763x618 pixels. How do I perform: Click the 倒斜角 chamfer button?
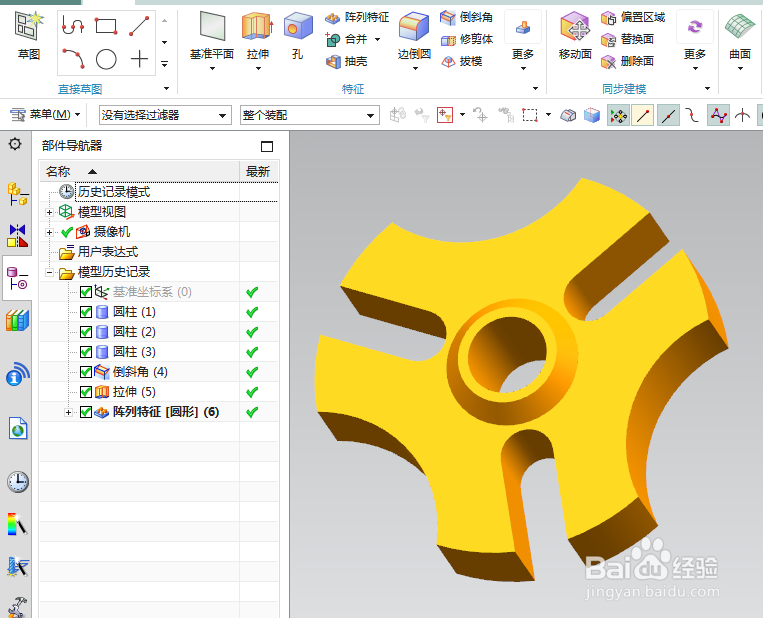click(x=467, y=18)
